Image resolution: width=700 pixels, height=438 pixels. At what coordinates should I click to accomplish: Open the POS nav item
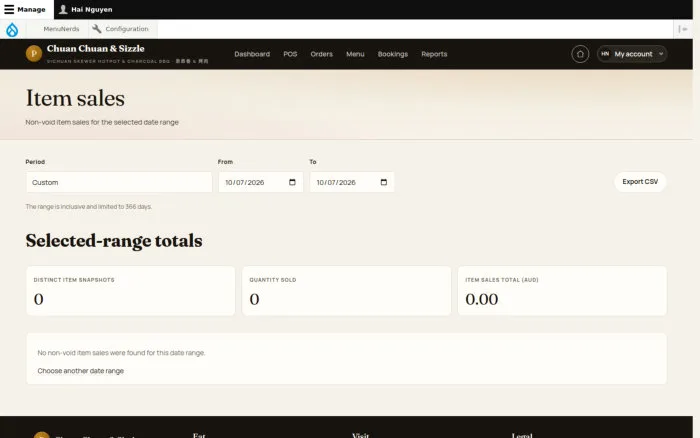point(290,54)
